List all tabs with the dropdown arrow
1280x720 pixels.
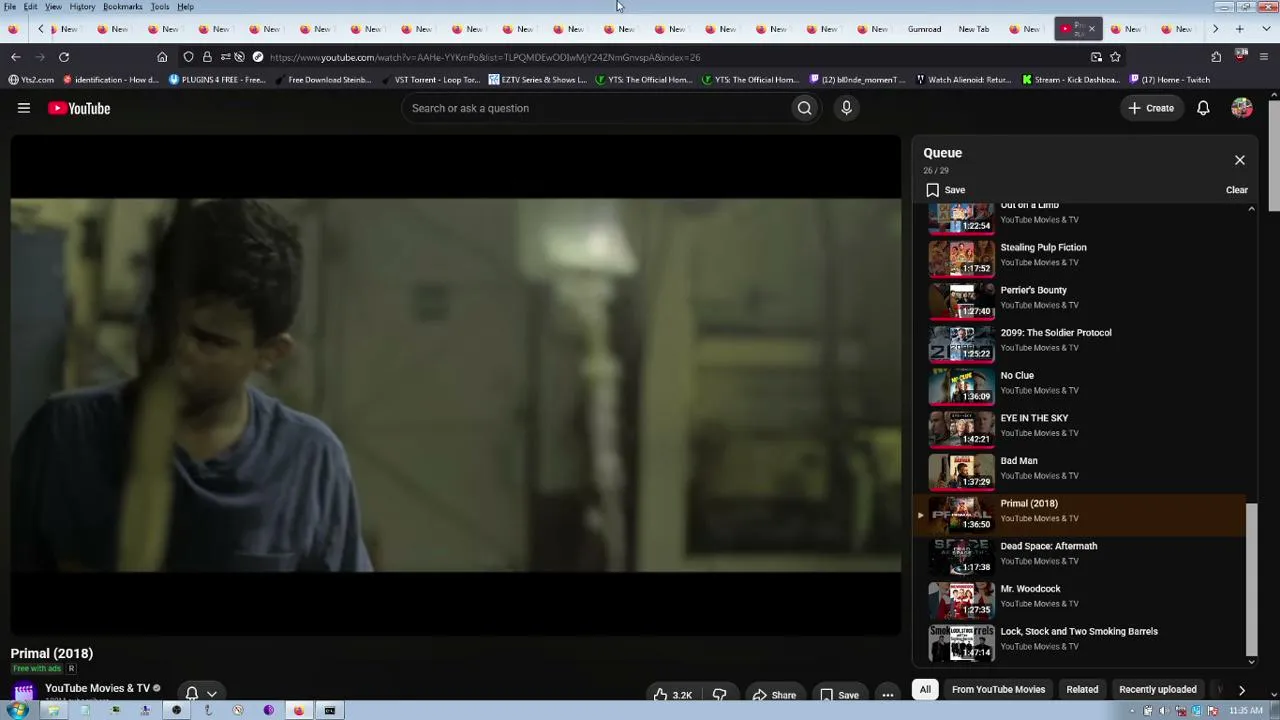(x=1264, y=29)
